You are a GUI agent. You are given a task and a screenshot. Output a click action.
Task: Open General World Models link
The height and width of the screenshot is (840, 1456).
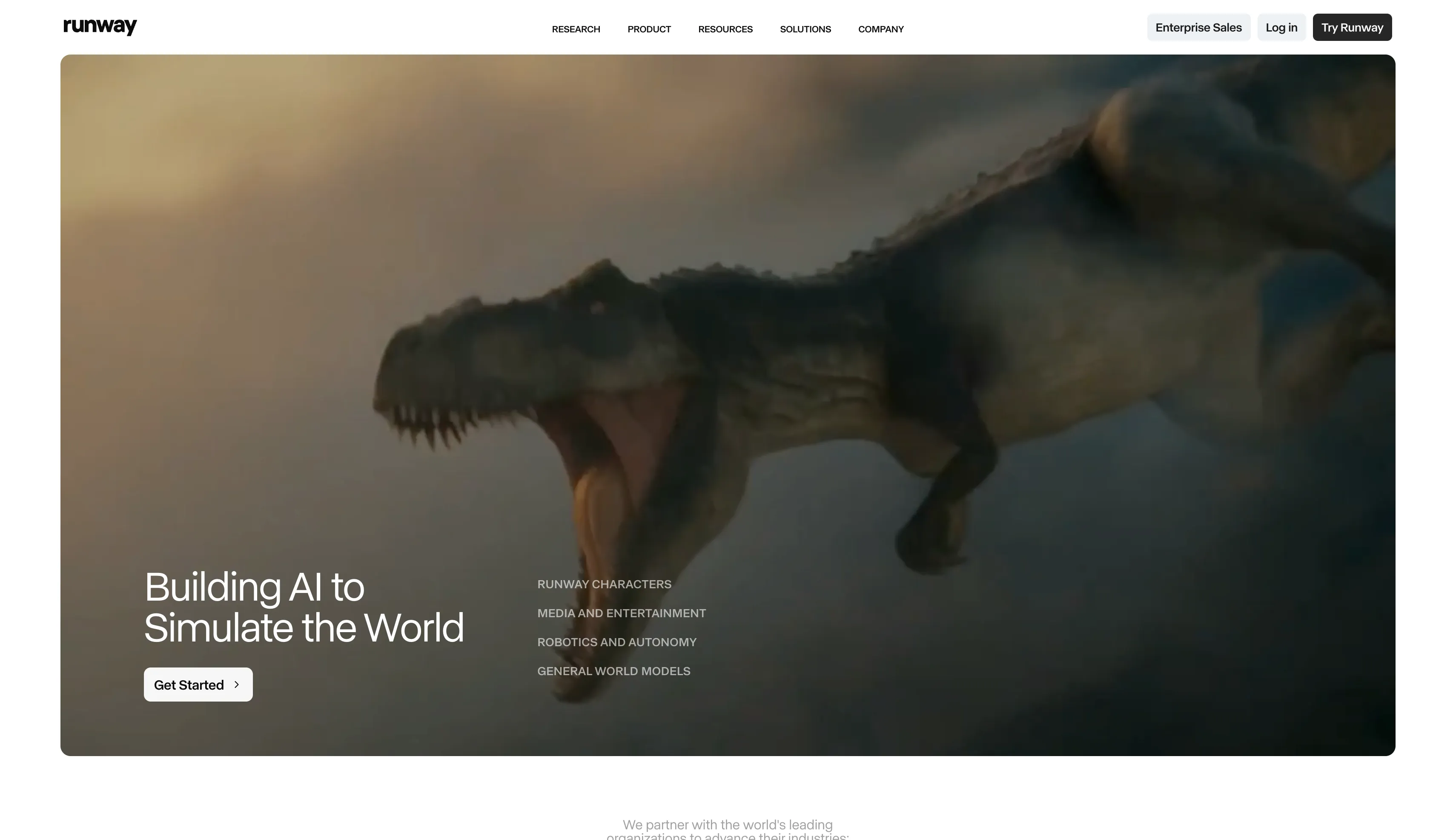[613, 670]
